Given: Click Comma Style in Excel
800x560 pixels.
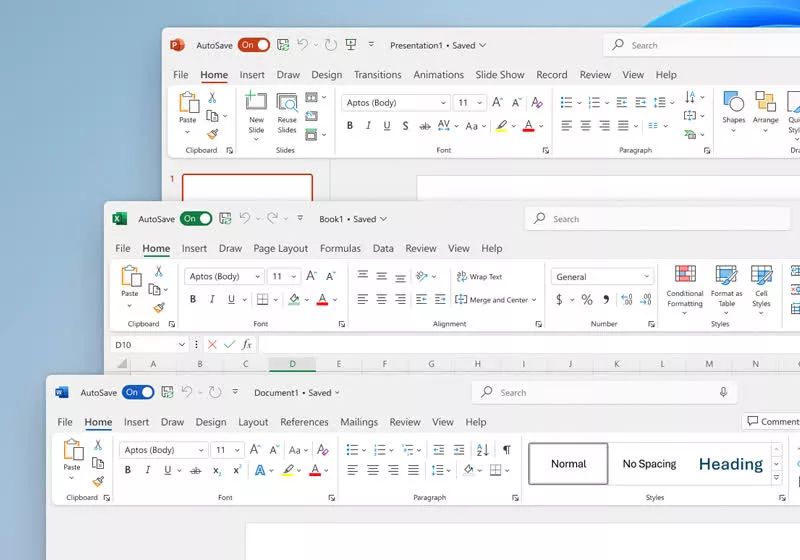Looking at the screenshot, I should click(606, 299).
